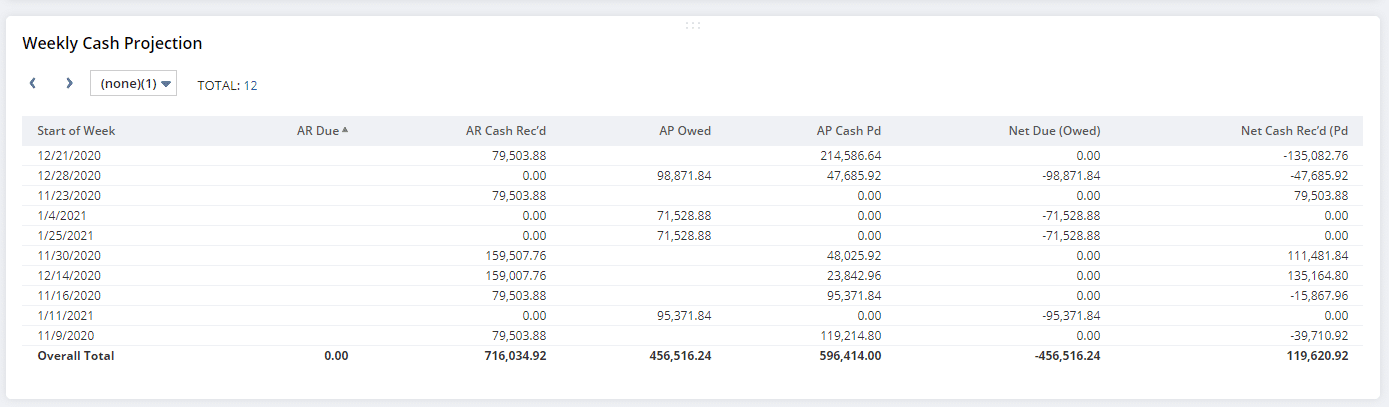The width and height of the screenshot is (1389, 407).
Task: Click the 11/9/2020 row date
Action: (x=66, y=336)
